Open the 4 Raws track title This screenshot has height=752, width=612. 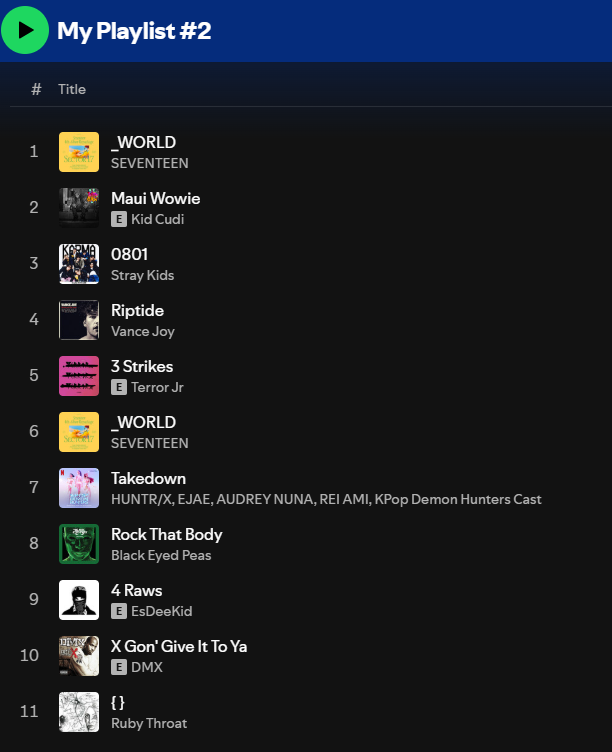[x=137, y=590]
